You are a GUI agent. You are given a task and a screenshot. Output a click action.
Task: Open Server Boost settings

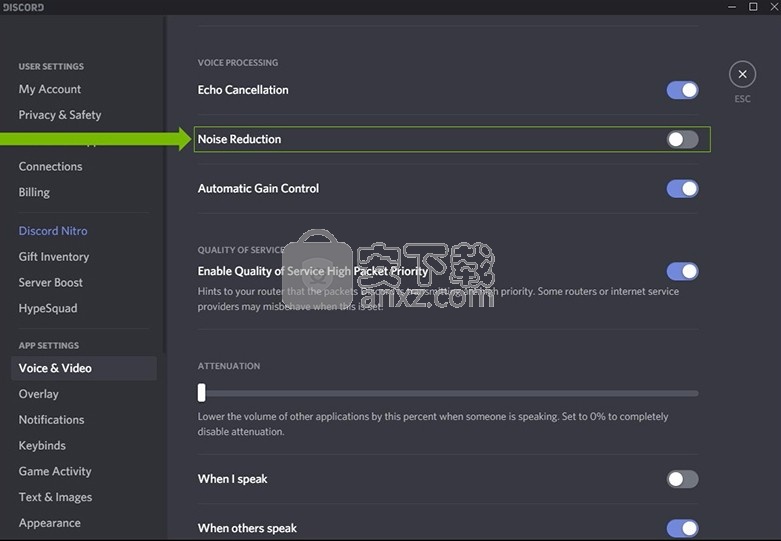(51, 282)
